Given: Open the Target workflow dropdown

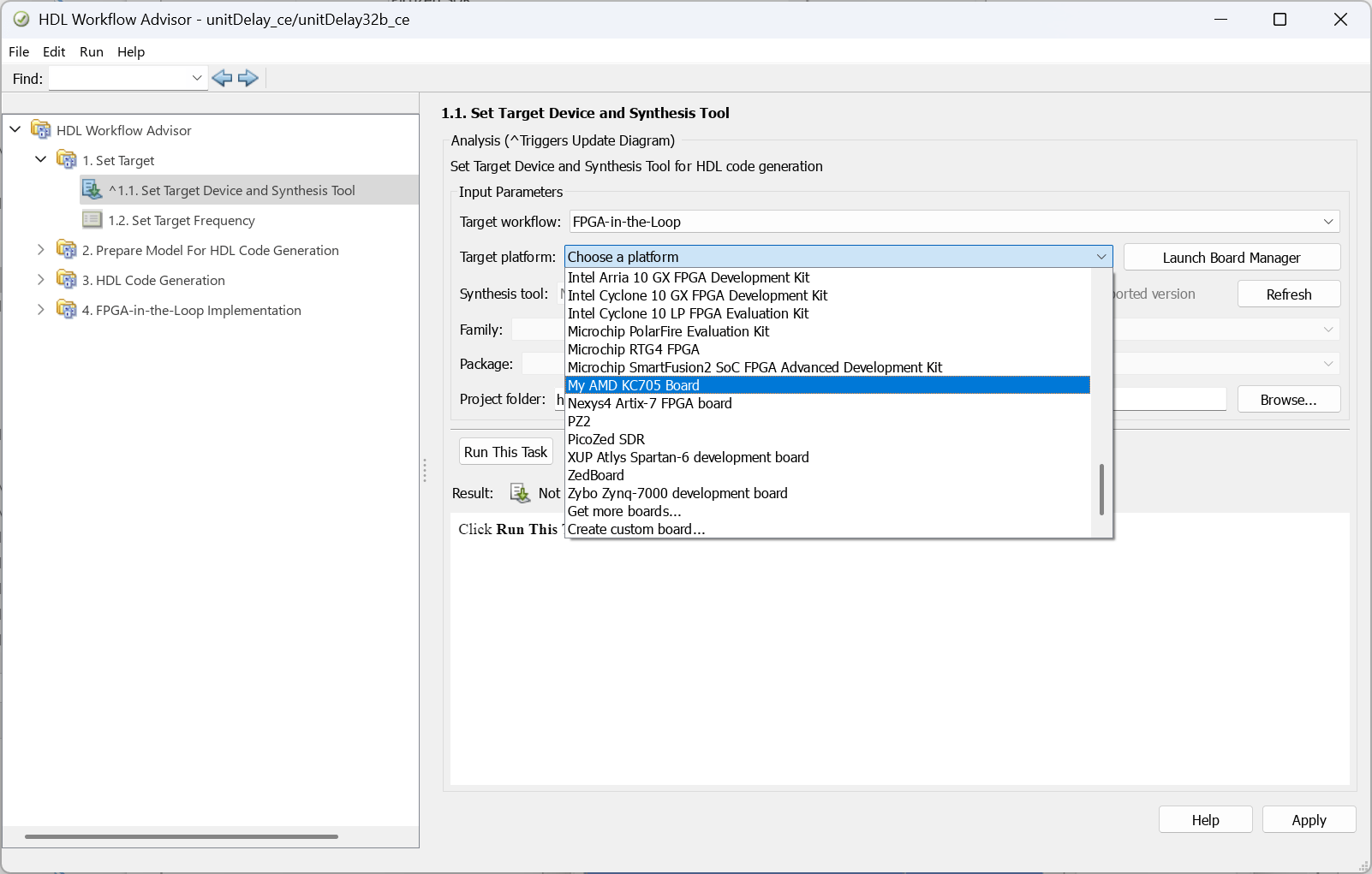Looking at the screenshot, I should coord(1328,221).
